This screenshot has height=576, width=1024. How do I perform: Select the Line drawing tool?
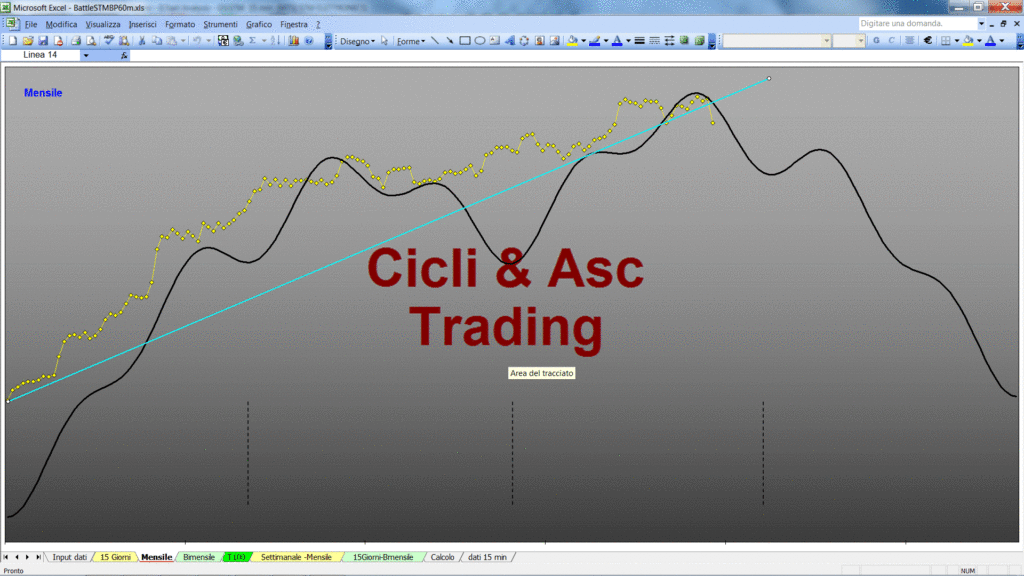click(x=435, y=40)
